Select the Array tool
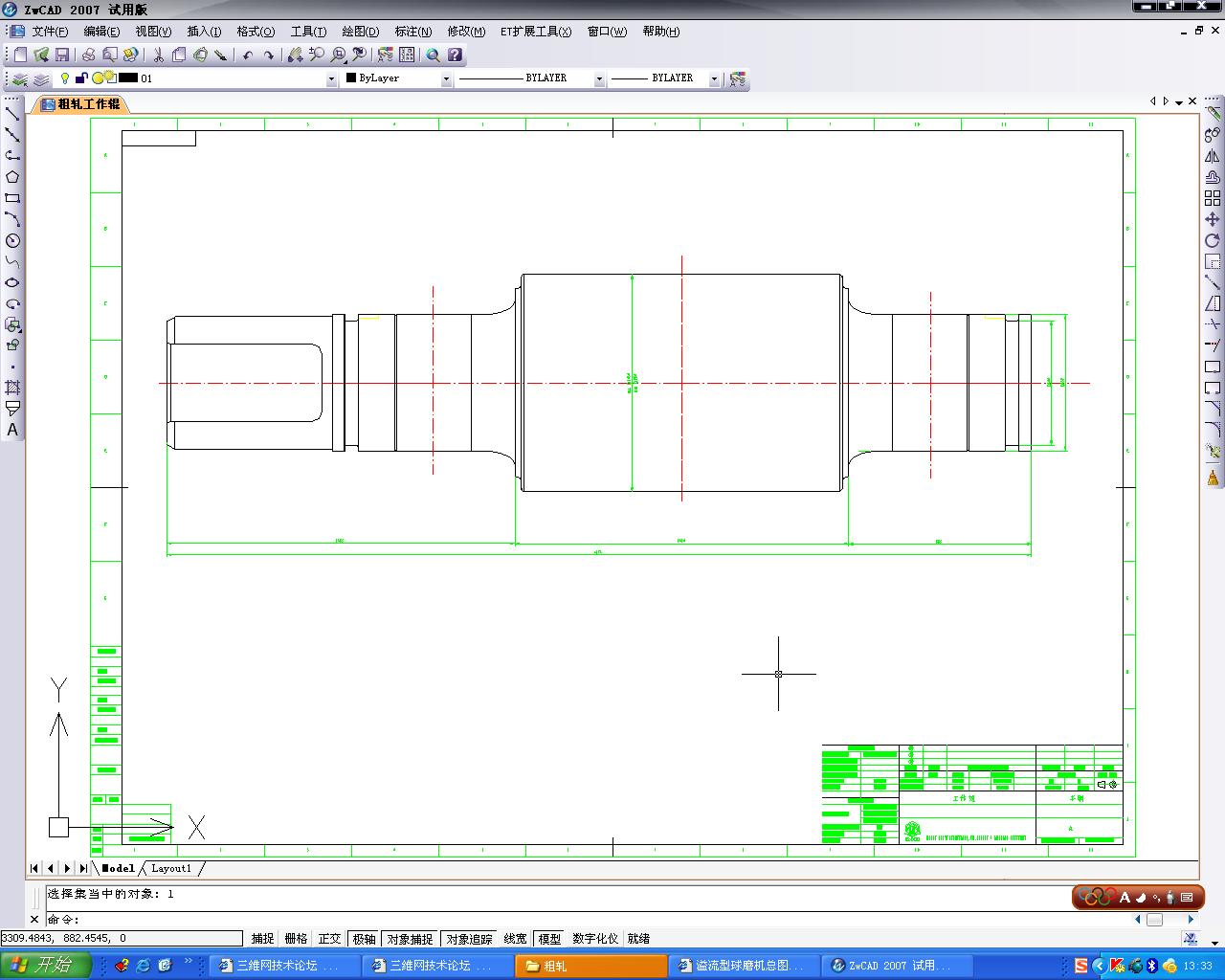Image resolution: width=1225 pixels, height=980 pixels. coord(1213,198)
